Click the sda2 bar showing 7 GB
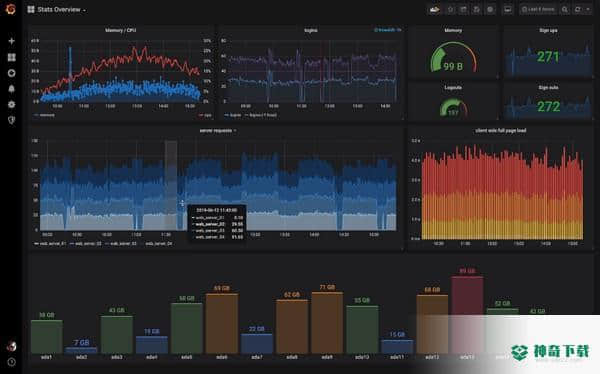 click(81, 350)
